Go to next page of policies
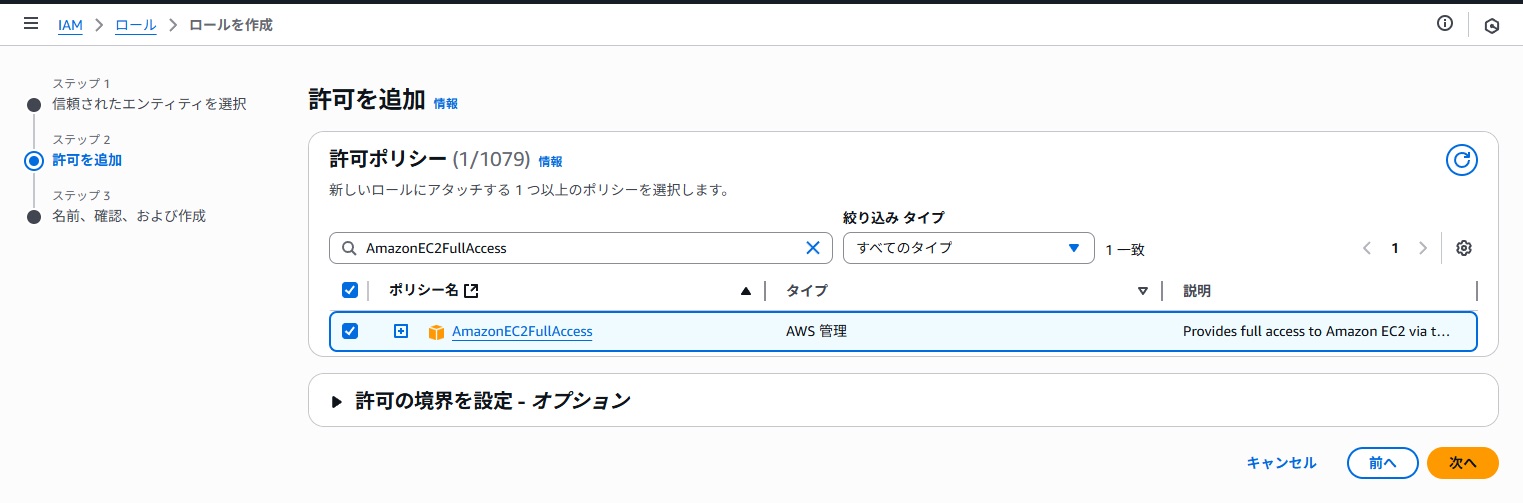 point(1423,248)
